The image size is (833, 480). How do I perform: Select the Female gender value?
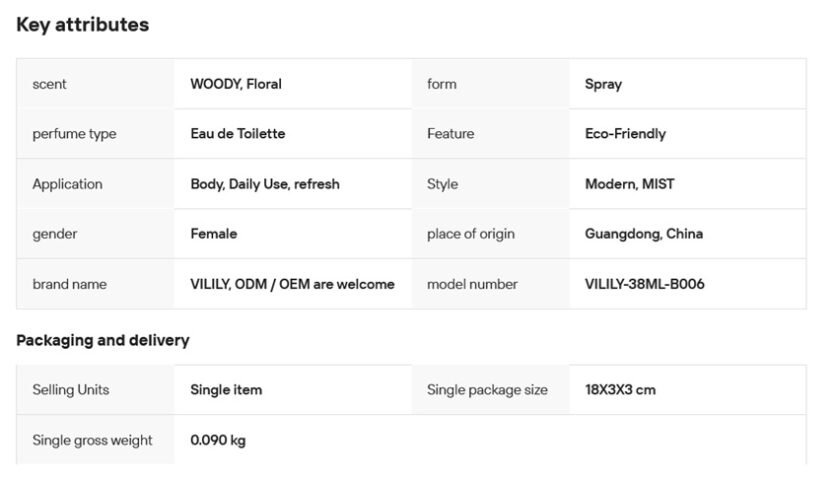(214, 234)
